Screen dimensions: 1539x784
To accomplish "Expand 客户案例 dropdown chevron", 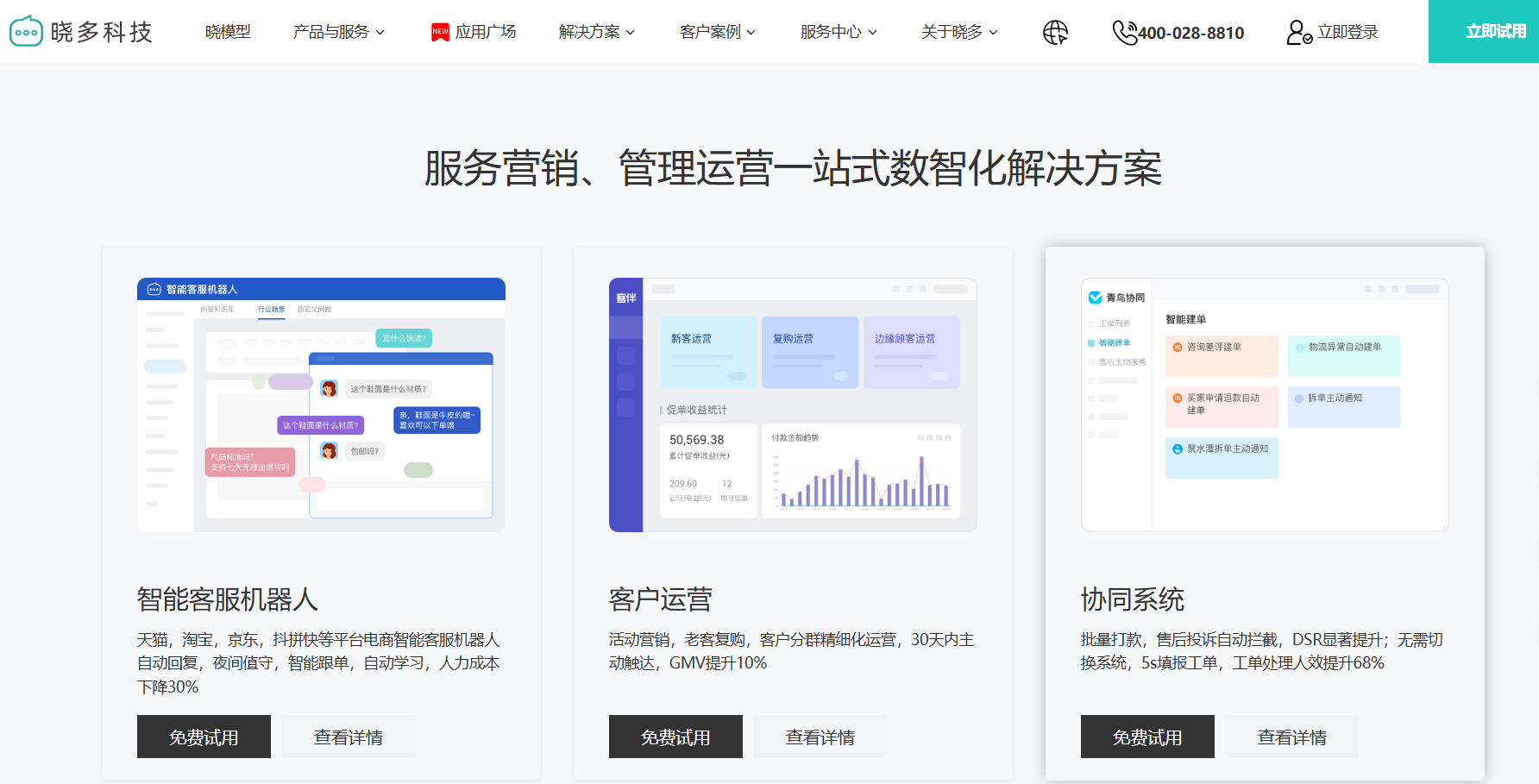I will click(x=751, y=33).
